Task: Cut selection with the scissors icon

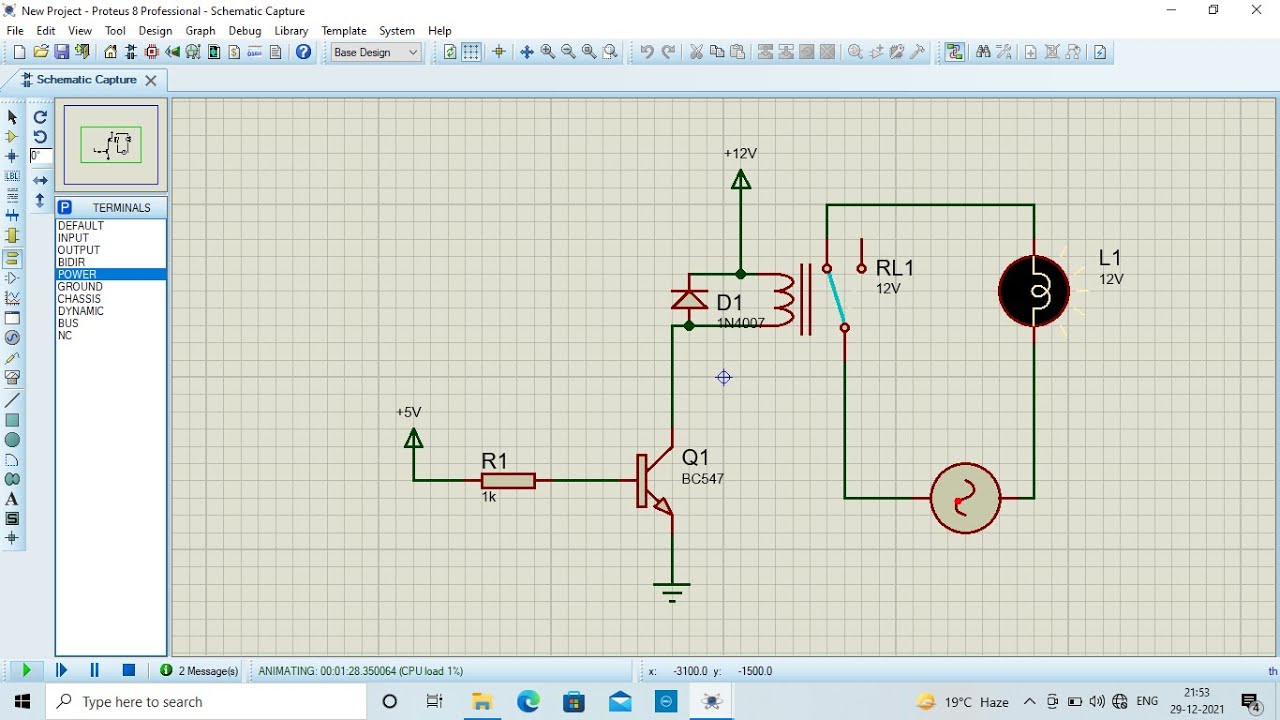Action: pos(696,52)
